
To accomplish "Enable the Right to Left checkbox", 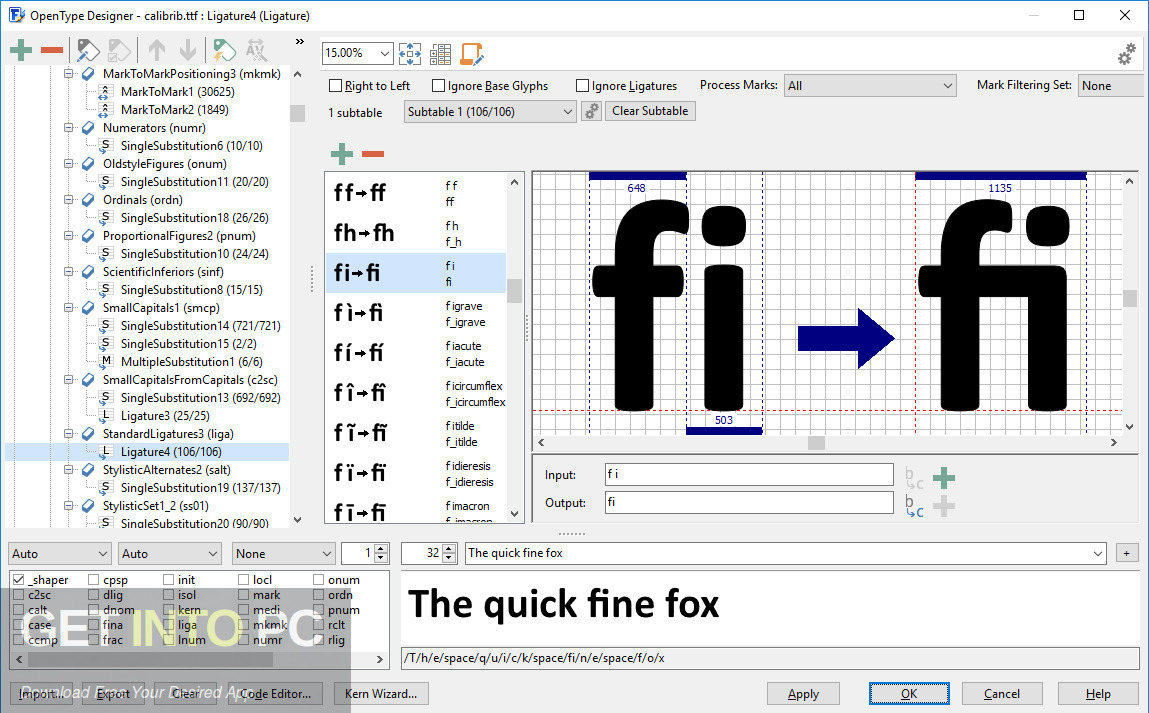I will pos(337,85).
